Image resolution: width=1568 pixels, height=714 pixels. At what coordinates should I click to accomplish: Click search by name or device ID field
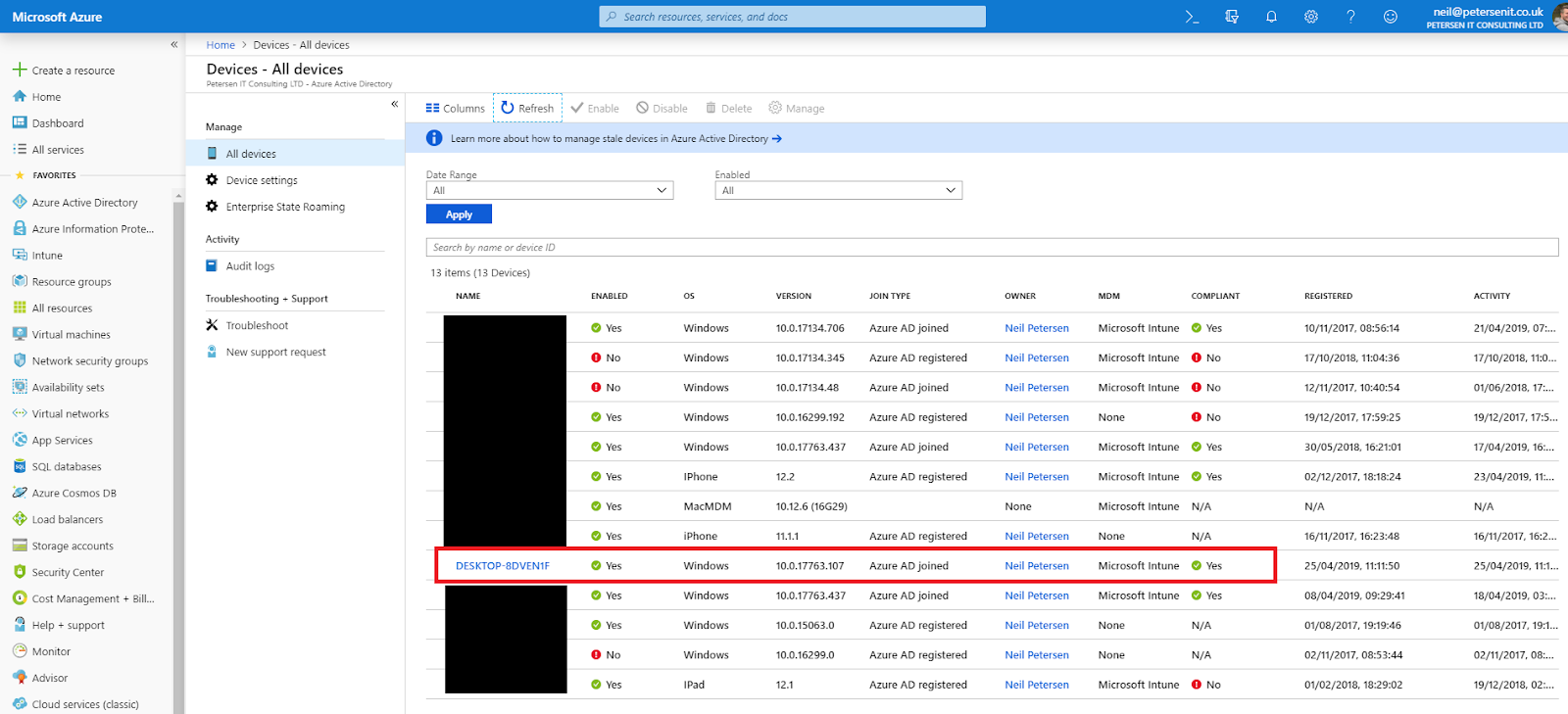click(992, 248)
